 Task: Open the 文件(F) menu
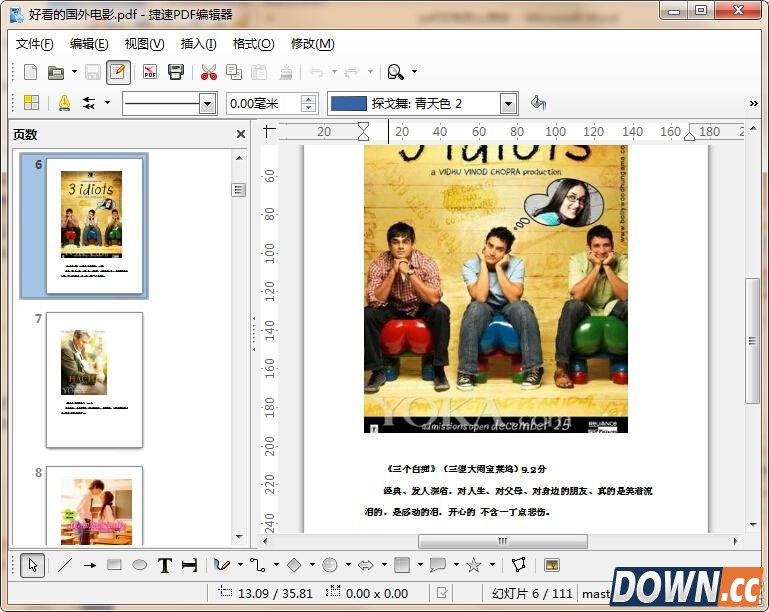pyautogui.click(x=34, y=44)
